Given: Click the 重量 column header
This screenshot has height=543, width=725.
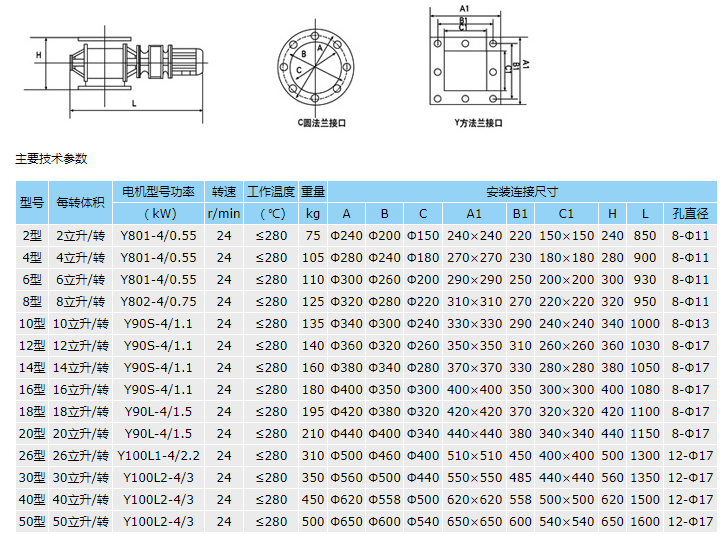Looking at the screenshot, I should (x=313, y=191).
